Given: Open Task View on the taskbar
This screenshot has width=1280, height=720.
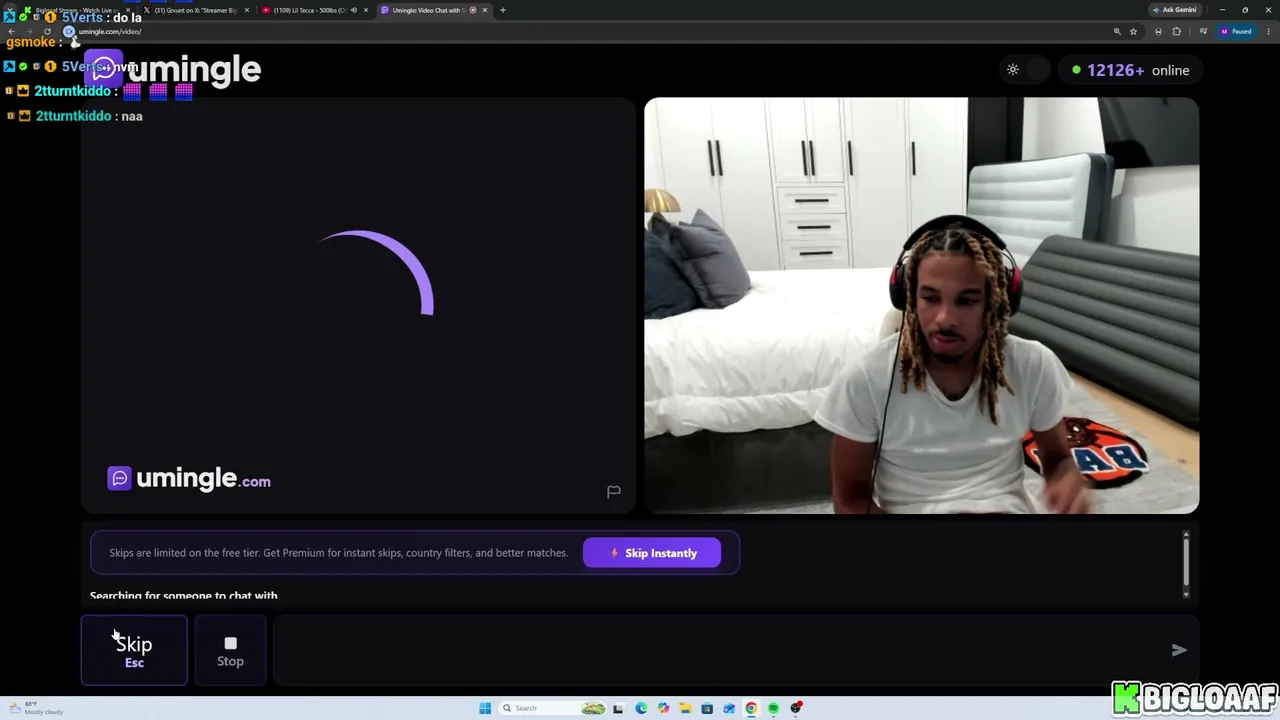Looking at the screenshot, I should (618, 708).
